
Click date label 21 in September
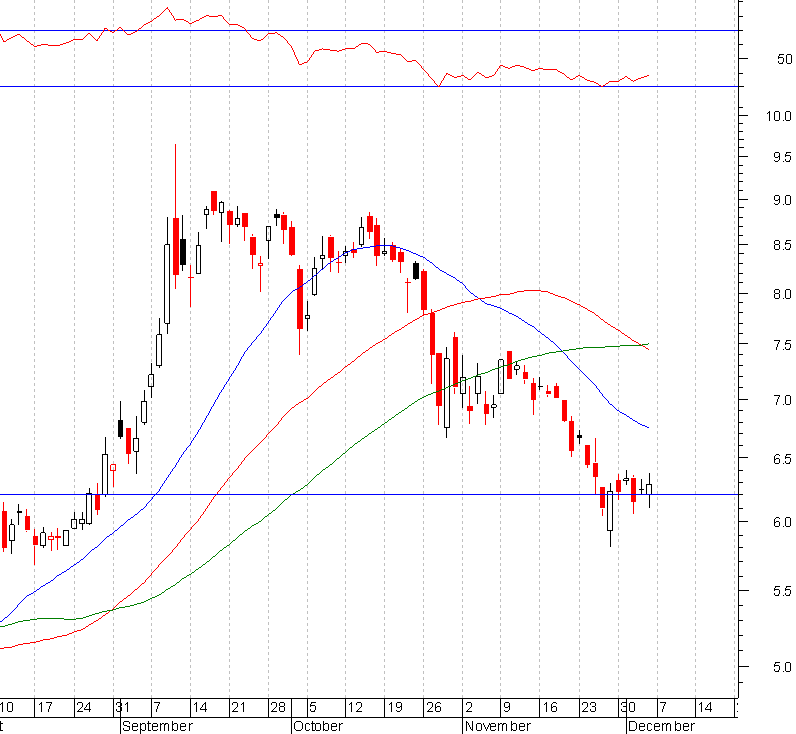tap(239, 707)
